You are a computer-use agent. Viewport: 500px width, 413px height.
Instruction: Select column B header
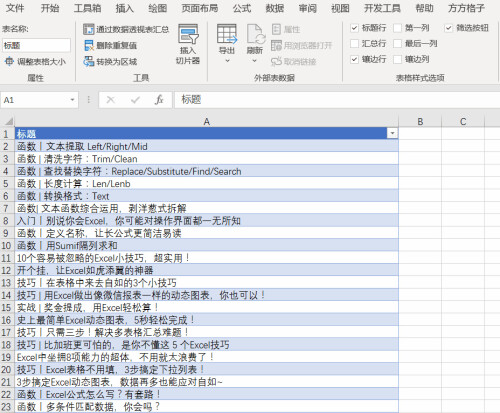(x=420, y=122)
